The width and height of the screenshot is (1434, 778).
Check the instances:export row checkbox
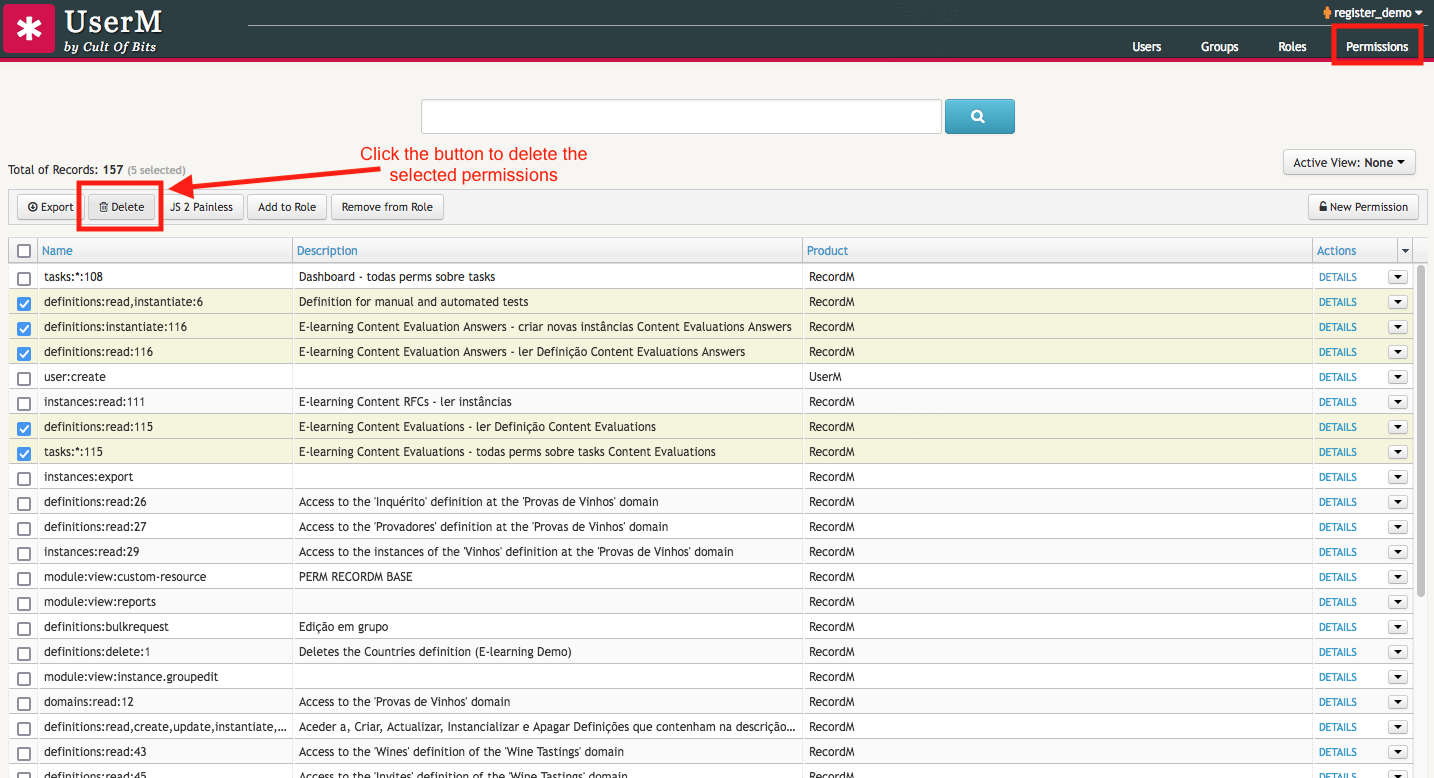(24, 478)
